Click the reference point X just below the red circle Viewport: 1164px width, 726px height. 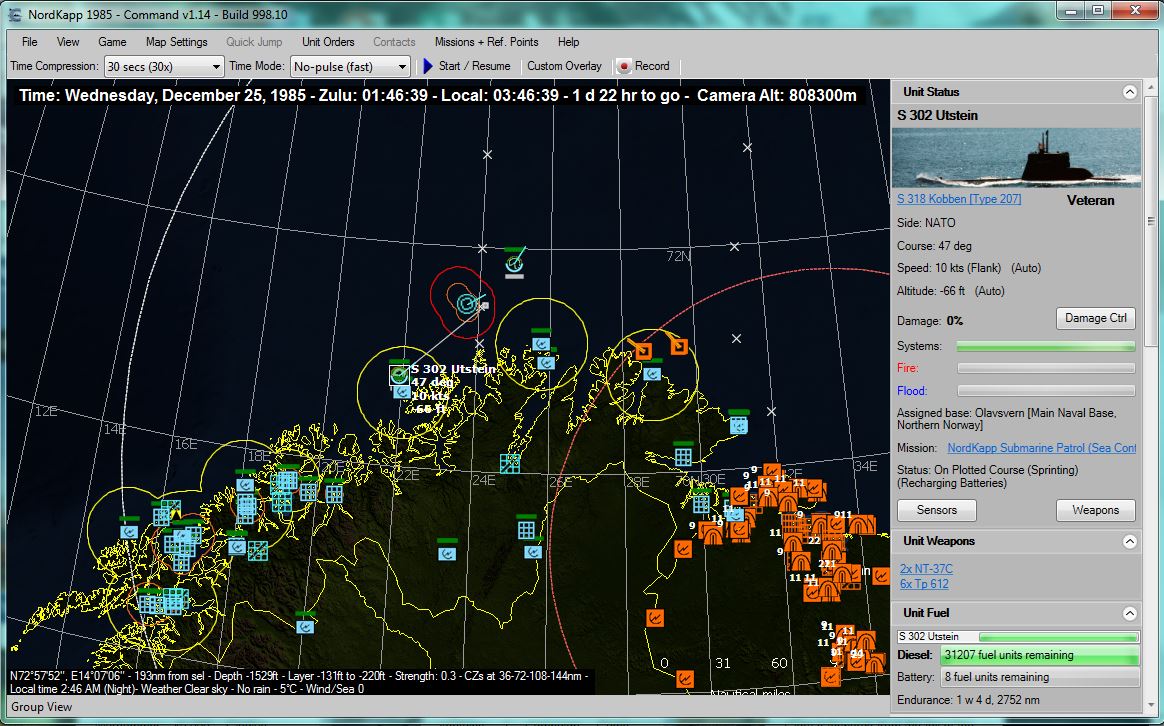tap(480, 344)
